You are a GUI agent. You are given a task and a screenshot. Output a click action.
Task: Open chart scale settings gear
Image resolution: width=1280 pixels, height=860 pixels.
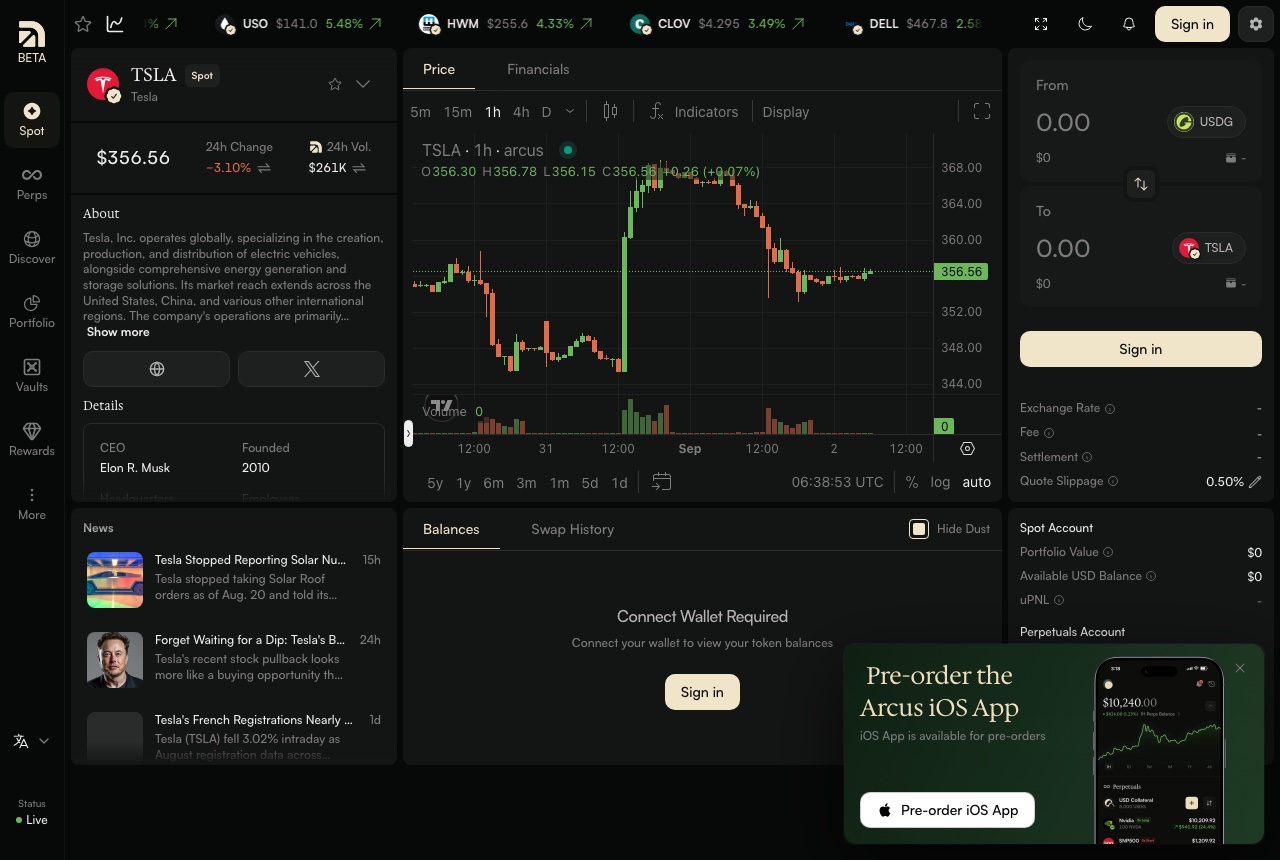click(x=967, y=449)
